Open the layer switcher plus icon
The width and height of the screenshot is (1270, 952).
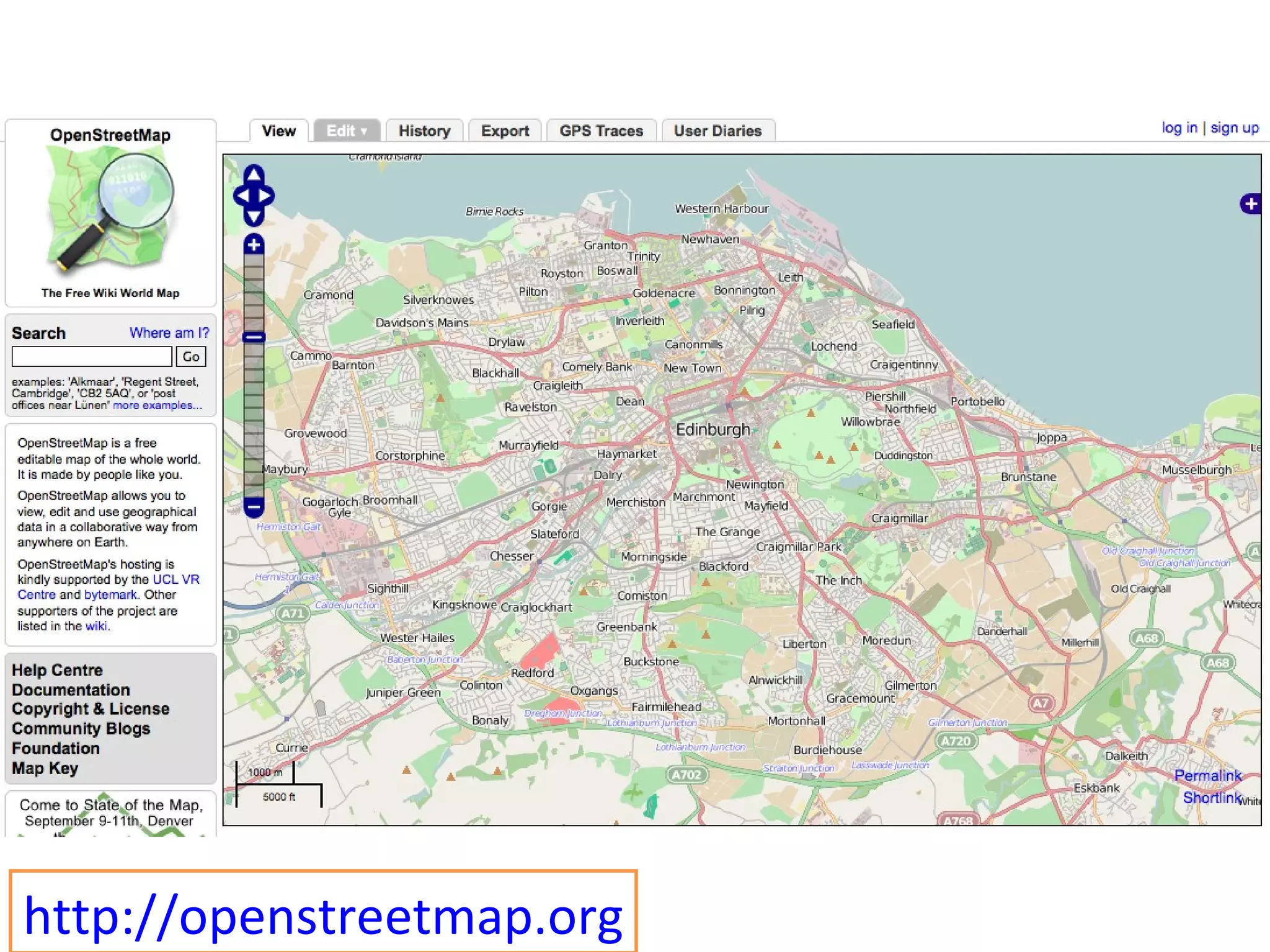1251,204
